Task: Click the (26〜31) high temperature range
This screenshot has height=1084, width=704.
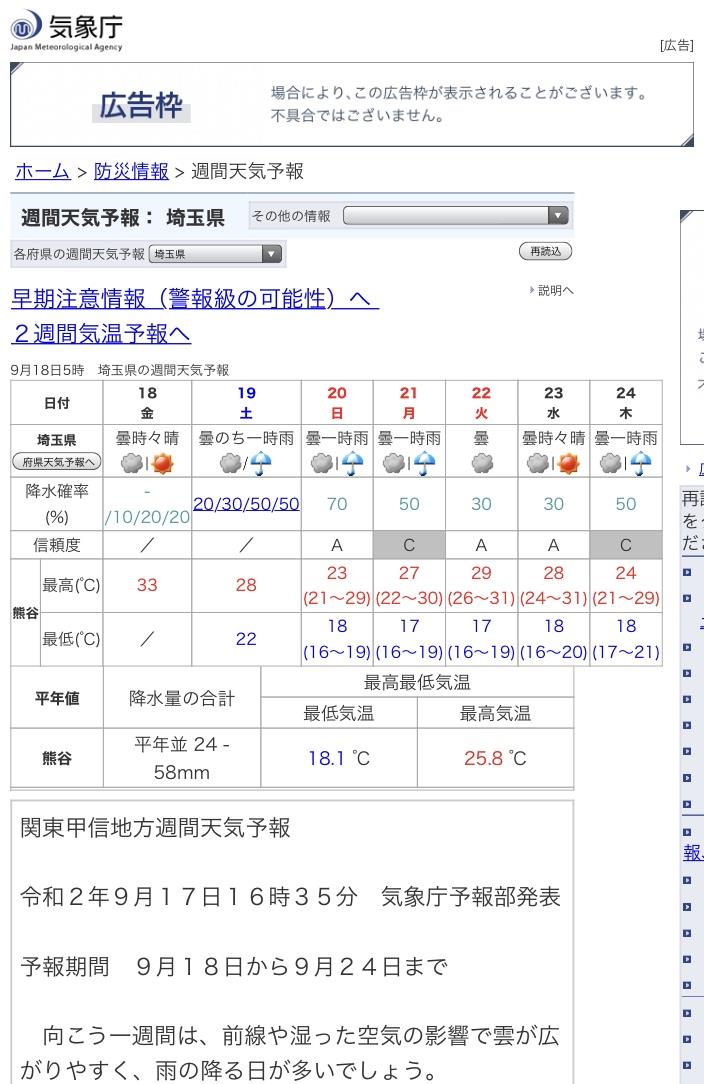Action: [482, 598]
